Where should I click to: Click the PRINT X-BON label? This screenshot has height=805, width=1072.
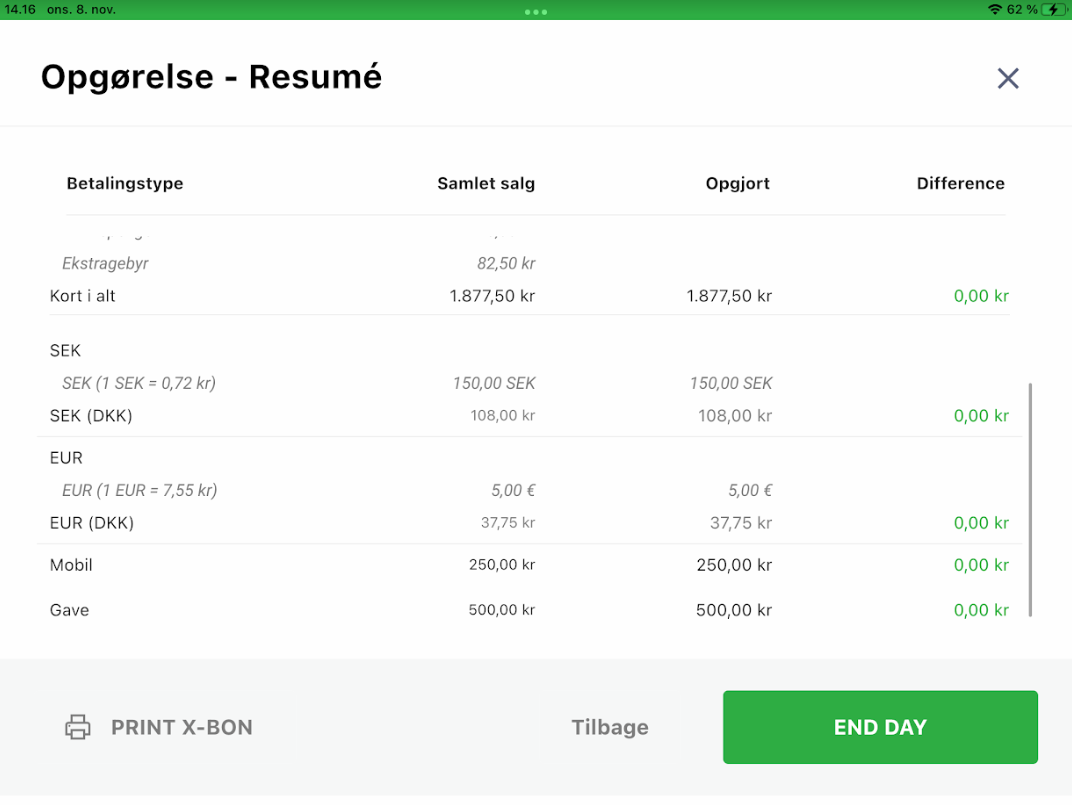pyautogui.click(x=182, y=727)
